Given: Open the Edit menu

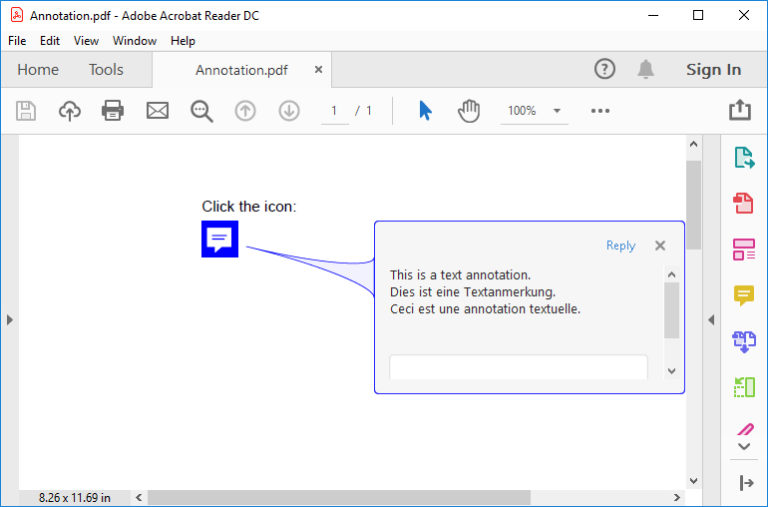Looking at the screenshot, I should coord(49,41).
